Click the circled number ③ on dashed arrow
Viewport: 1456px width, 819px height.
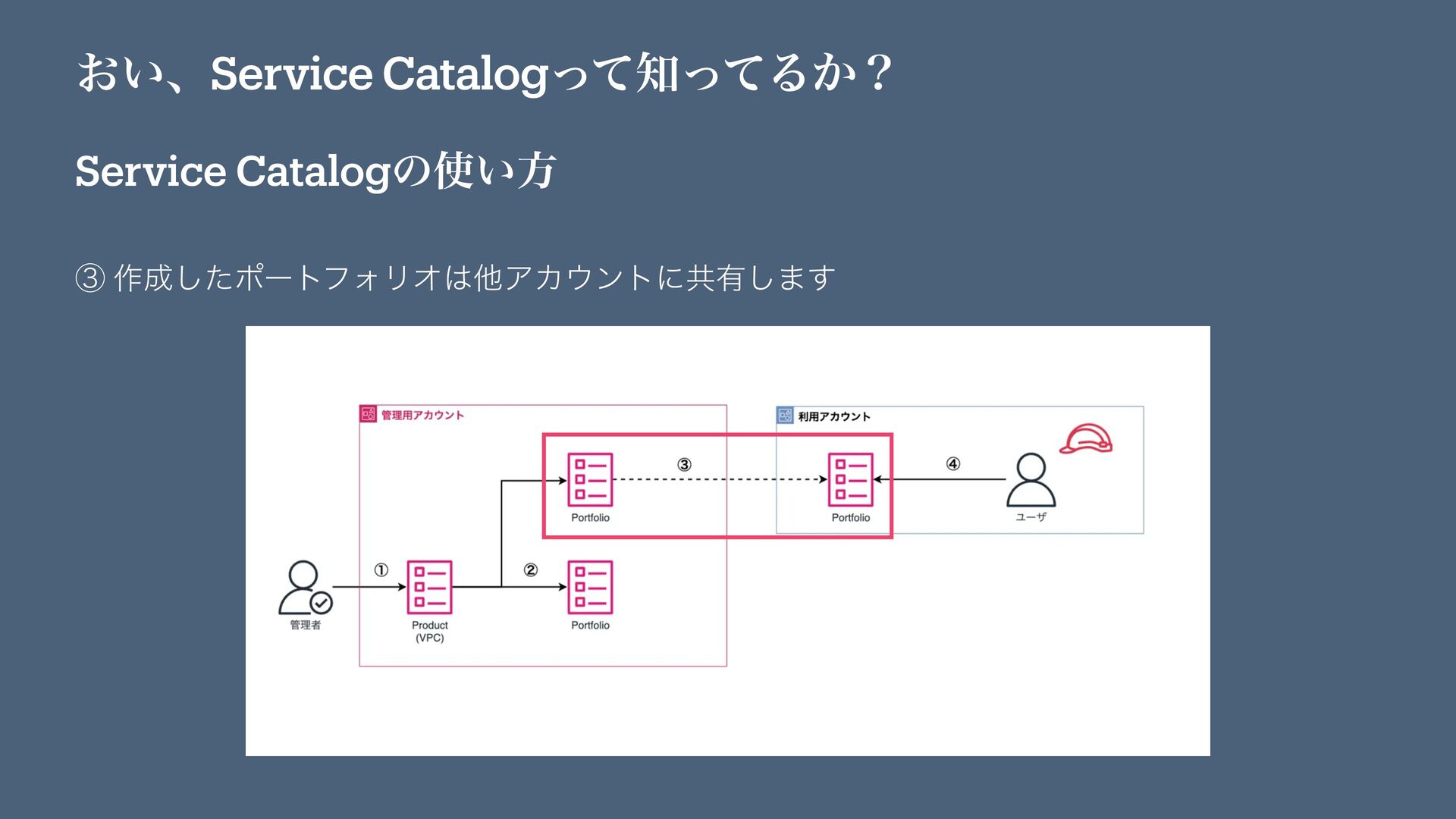coord(684,464)
